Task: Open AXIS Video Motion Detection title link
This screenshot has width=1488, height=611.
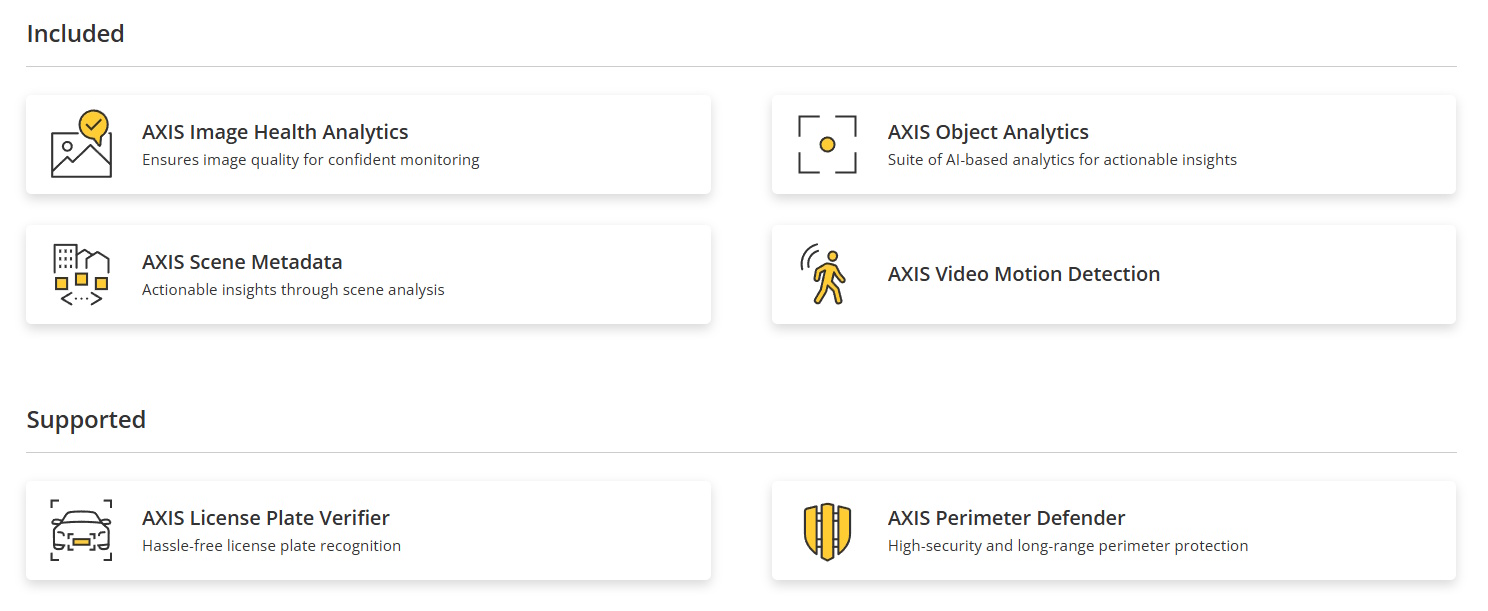Action: [x=1024, y=274]
